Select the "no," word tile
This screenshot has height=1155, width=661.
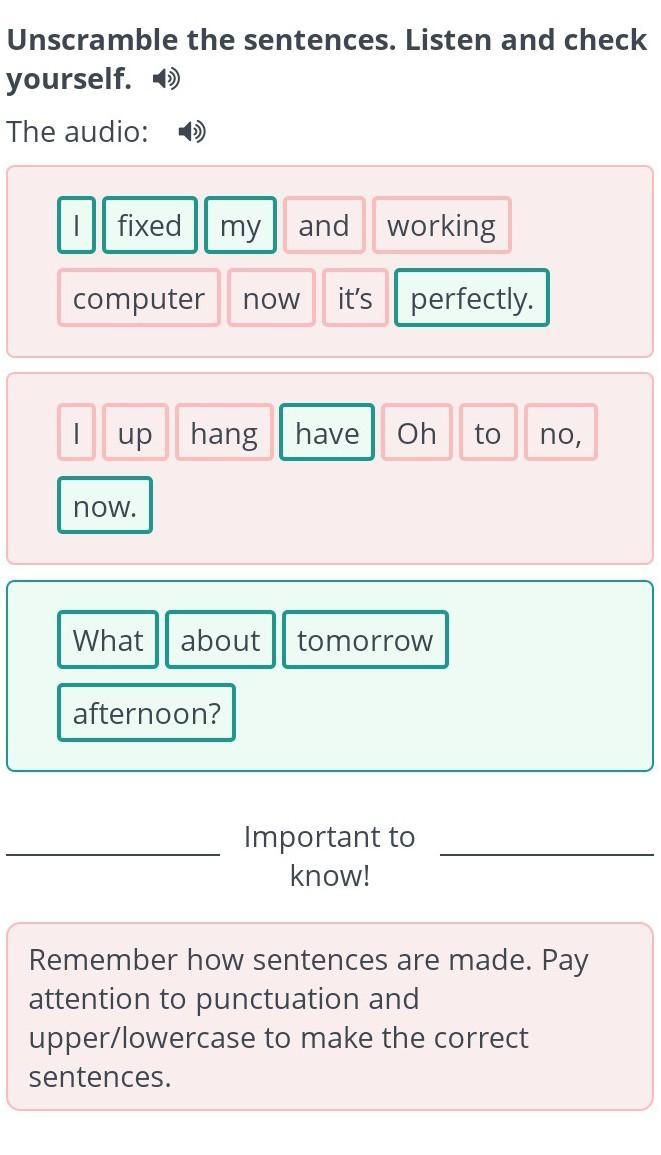pos(560,433)
